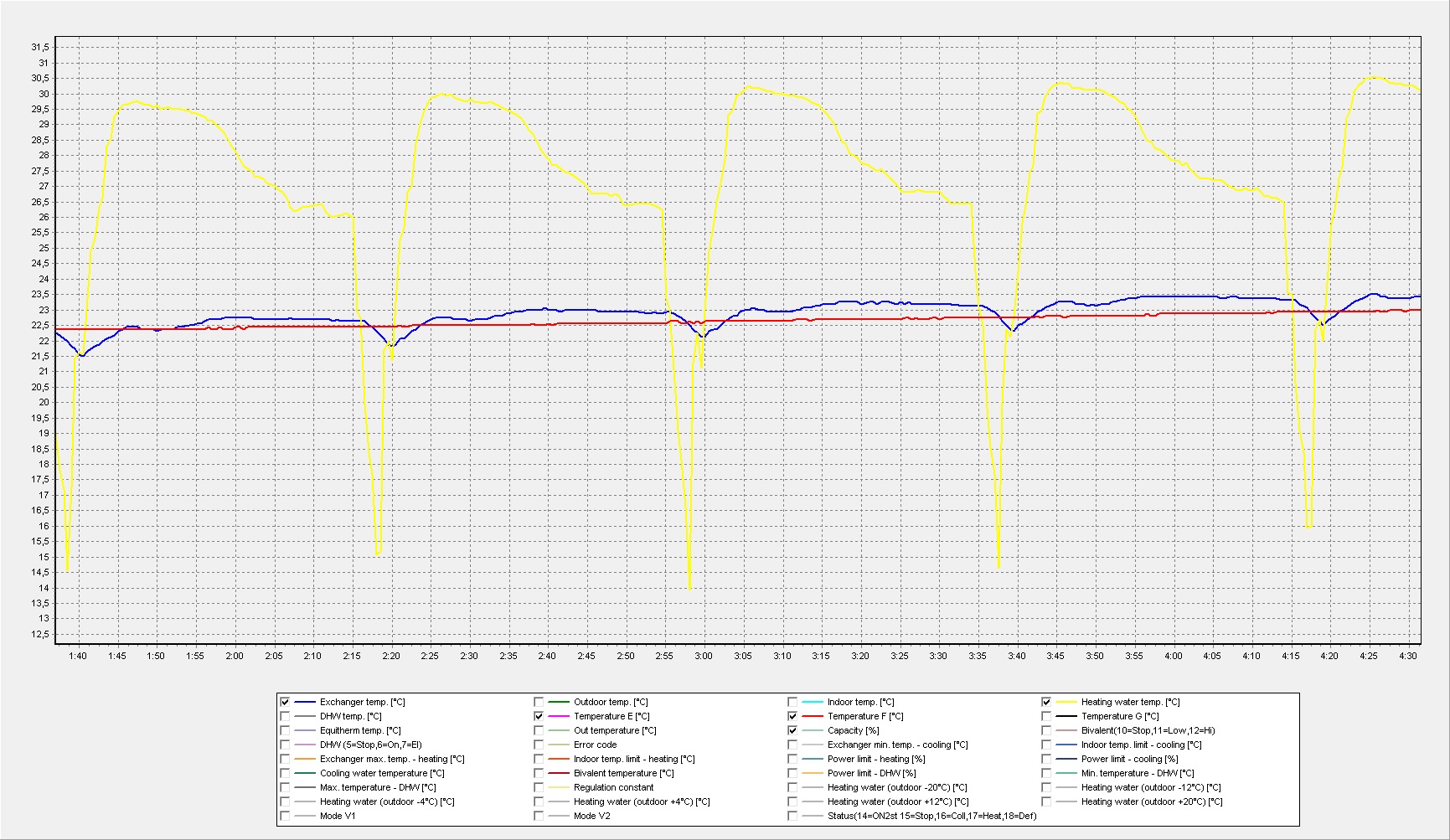
Task: Tick the Error code checkbox
Action: pyautogui.click(x=539, y=745)
